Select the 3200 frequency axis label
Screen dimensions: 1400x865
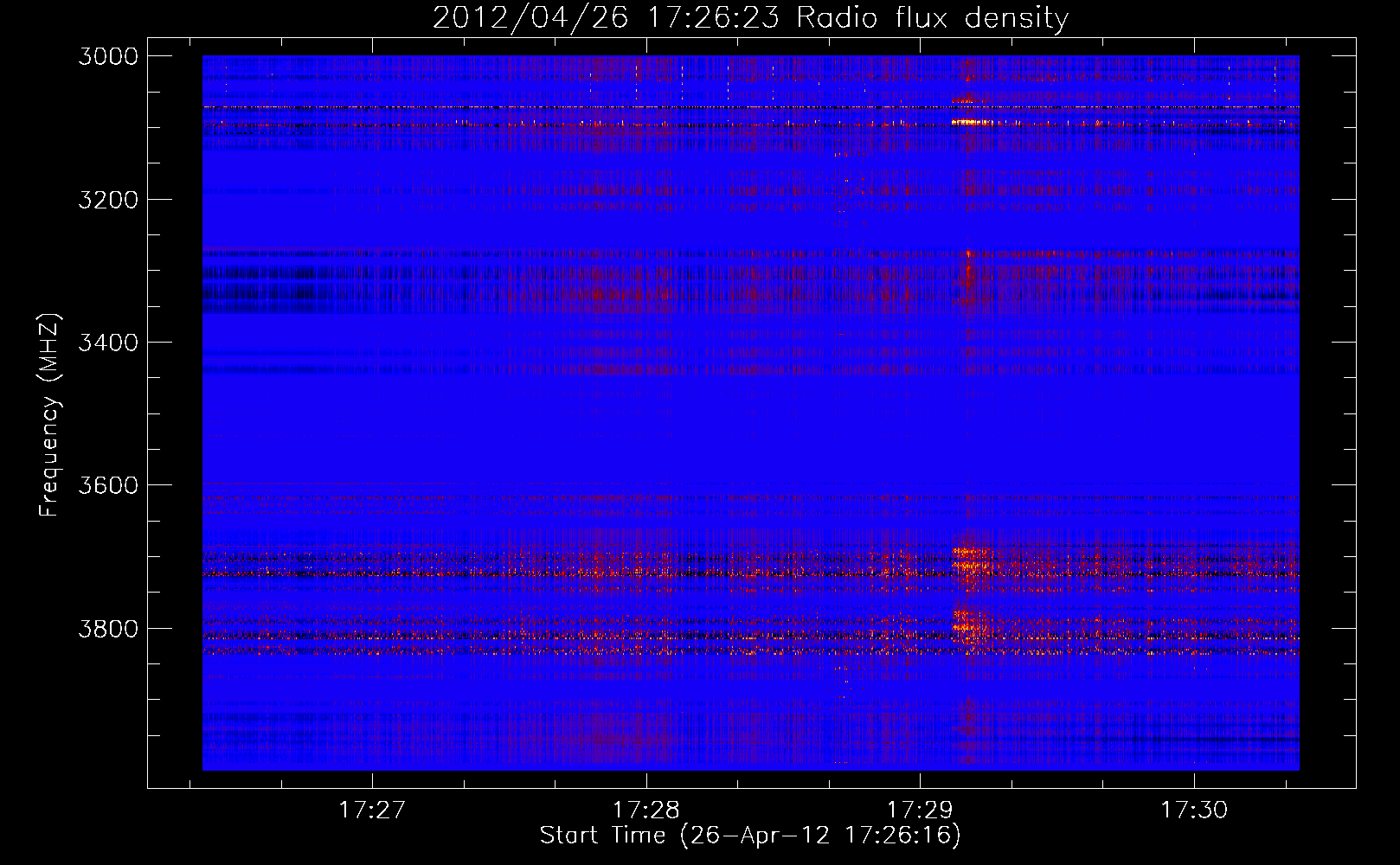(108, 200)
